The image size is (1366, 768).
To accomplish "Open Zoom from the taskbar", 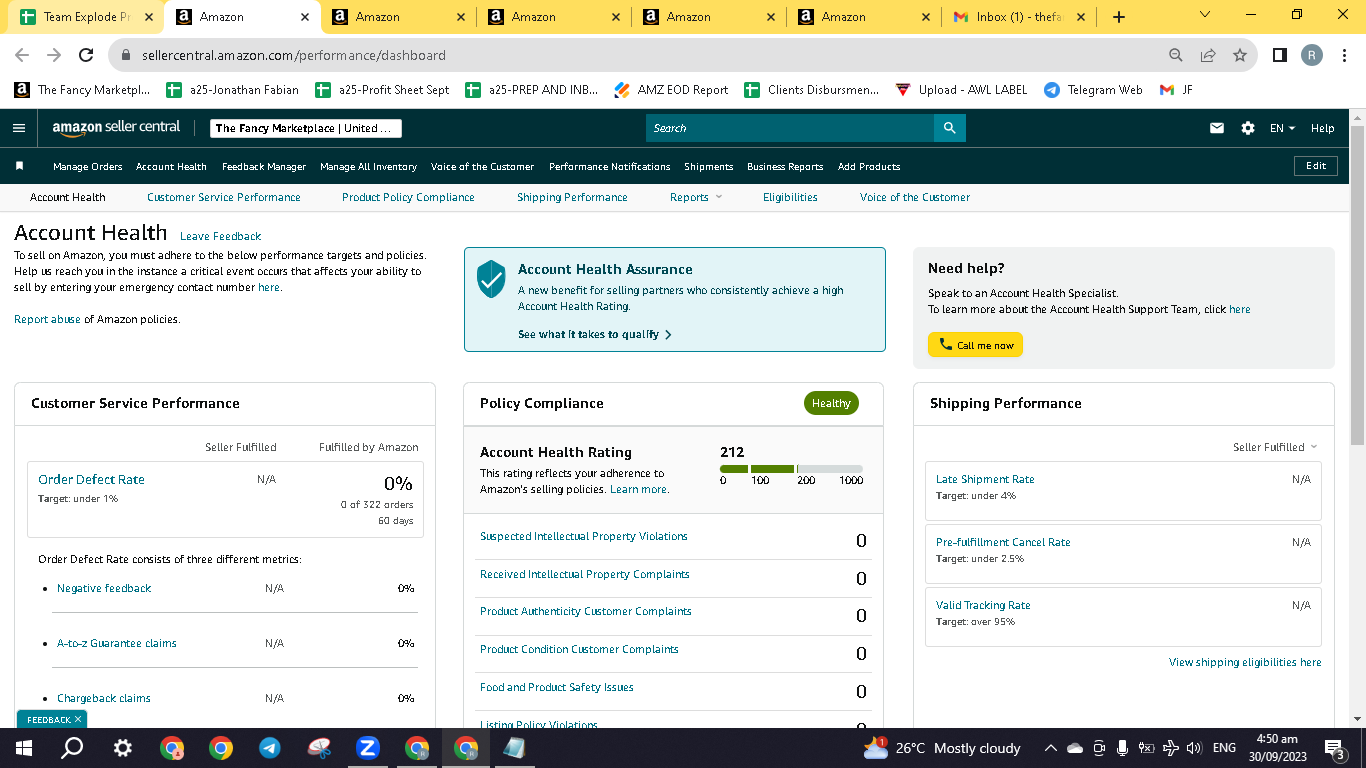I will [368, 748].
